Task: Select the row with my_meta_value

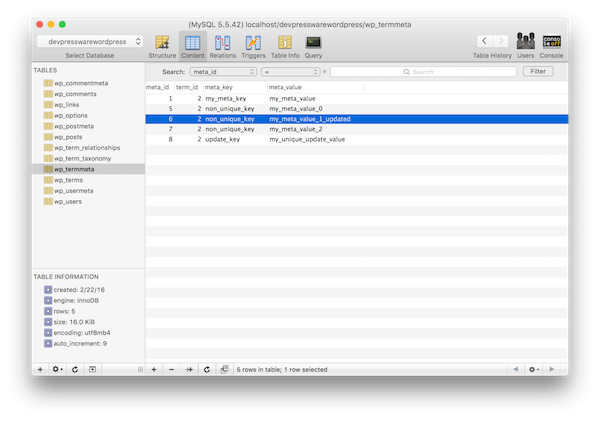Action: pyautogui.click(x=357, y=98)
